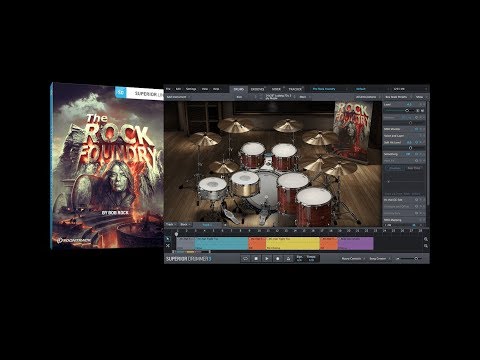480x360 pixels.
Task: Click the white snare drum on the left
Action: (x=212, y=188)
